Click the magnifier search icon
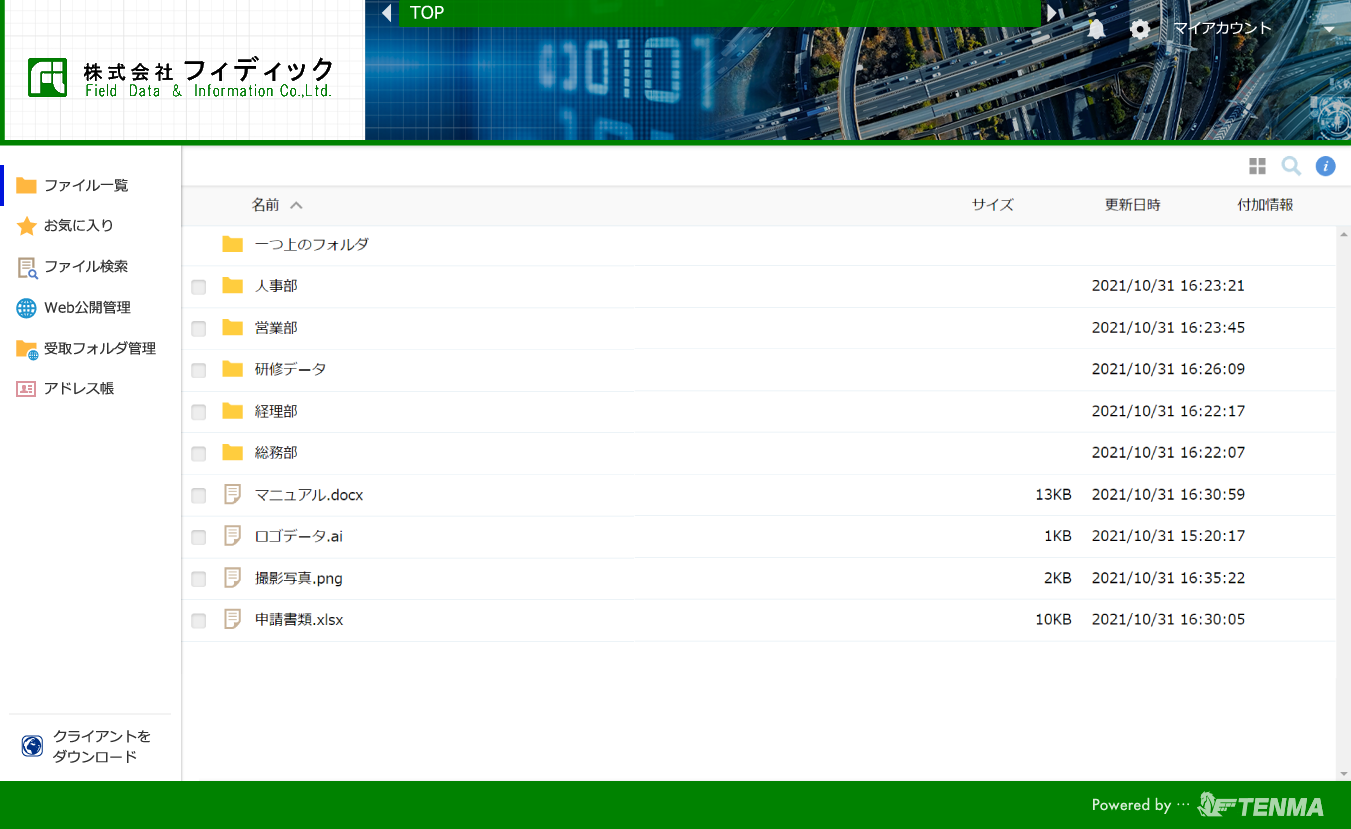 coord(1291,166)
